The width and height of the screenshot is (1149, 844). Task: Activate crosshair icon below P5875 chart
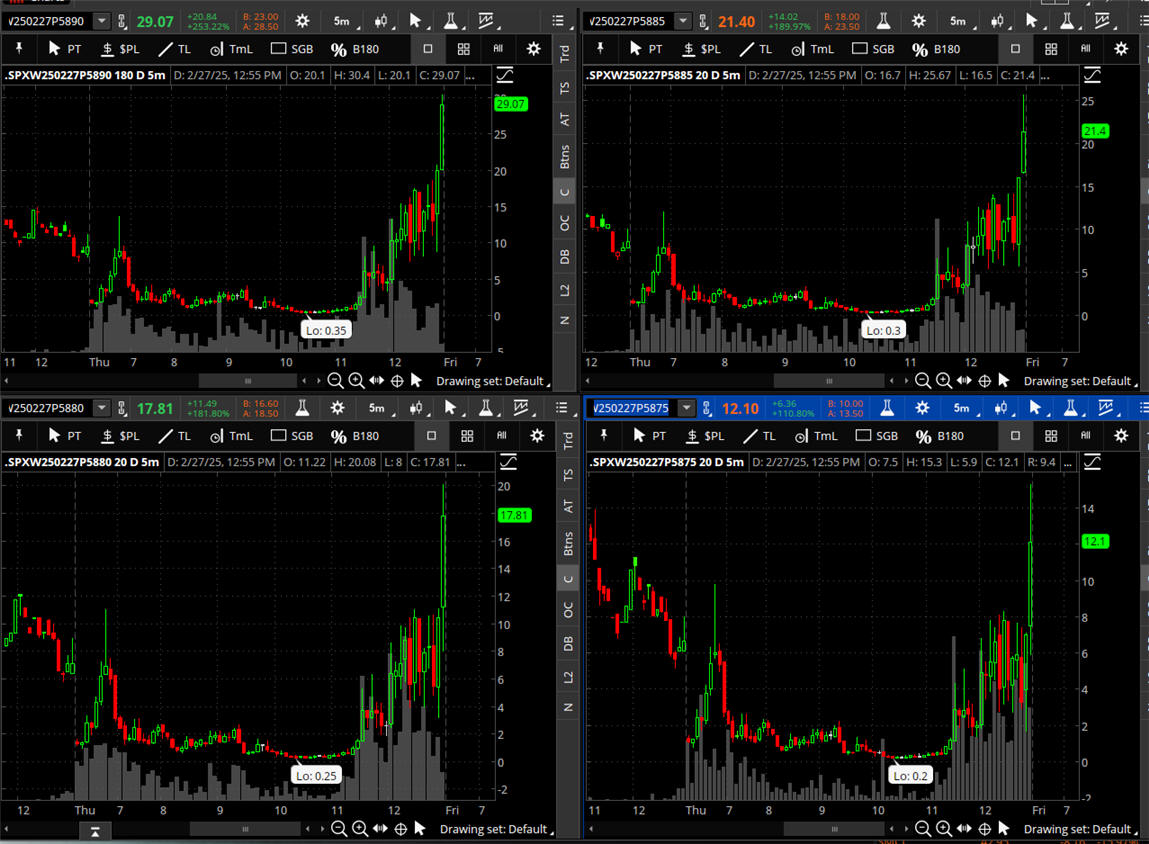[x=985, y=829]
